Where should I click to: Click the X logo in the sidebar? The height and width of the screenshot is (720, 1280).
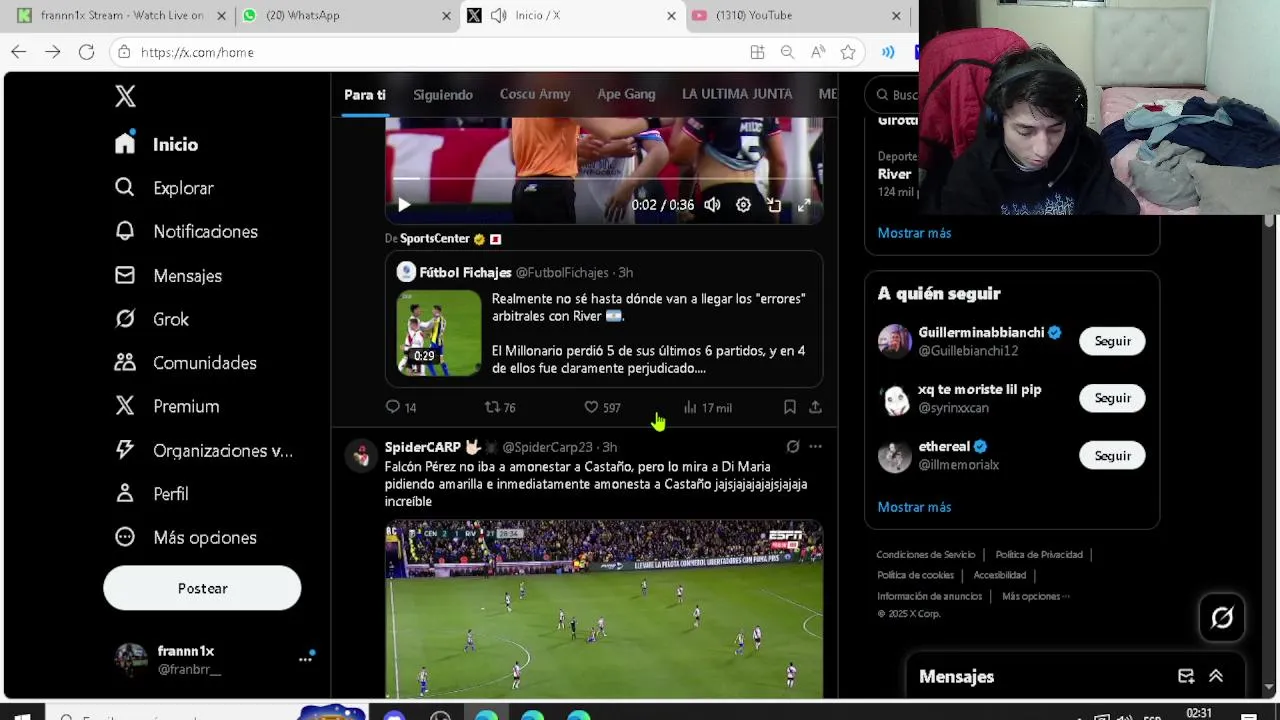125,96
